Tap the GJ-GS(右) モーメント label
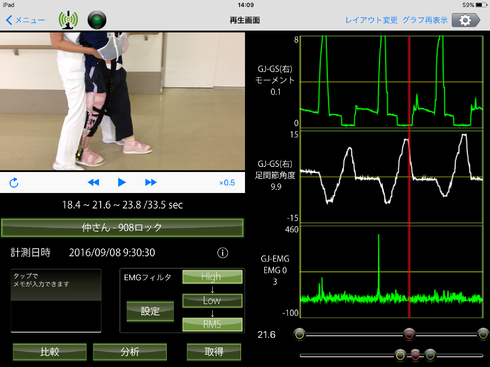The image size is (490, 367). [275, 80]
